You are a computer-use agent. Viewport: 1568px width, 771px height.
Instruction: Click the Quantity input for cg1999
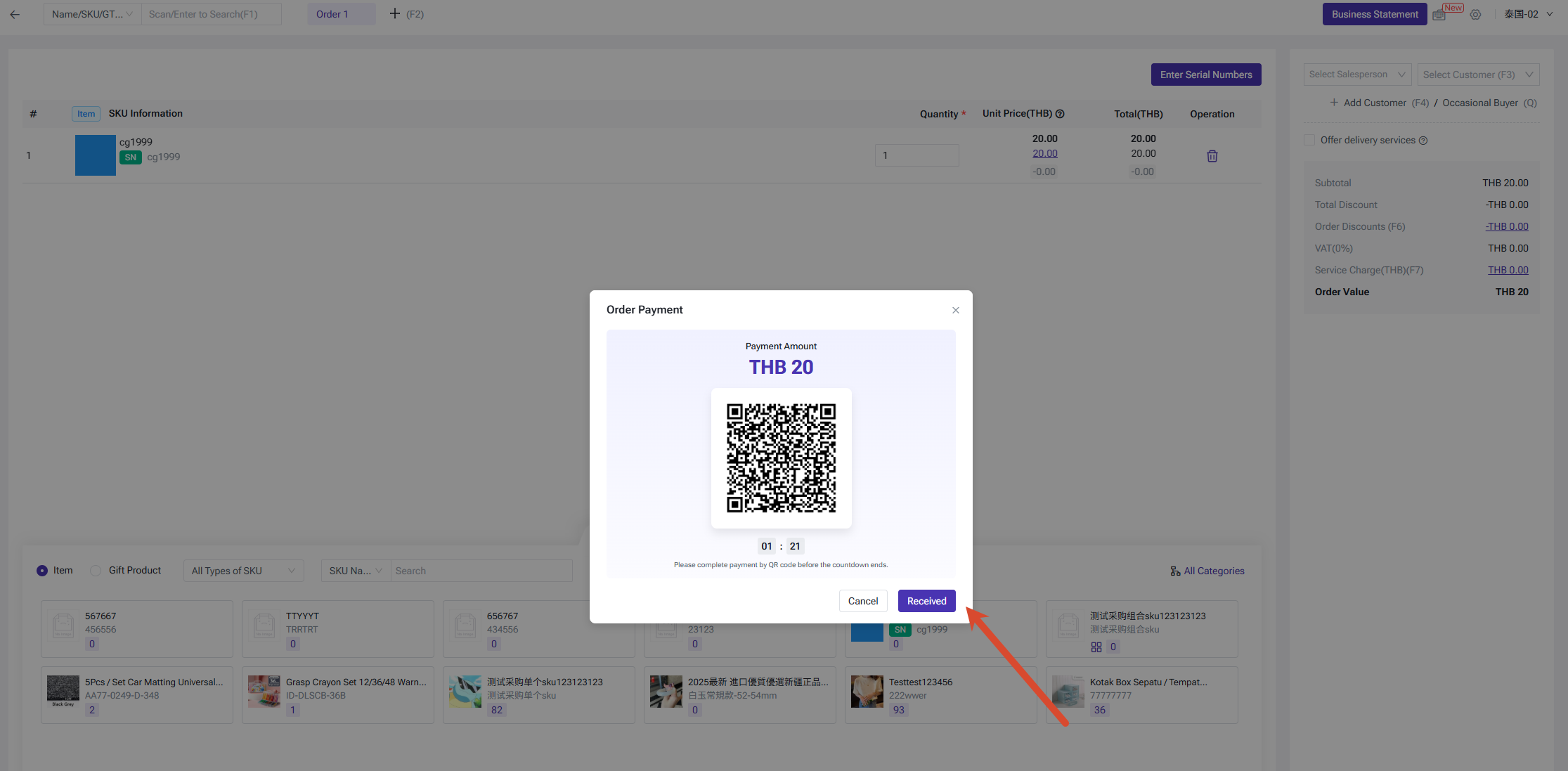[917, 155]
